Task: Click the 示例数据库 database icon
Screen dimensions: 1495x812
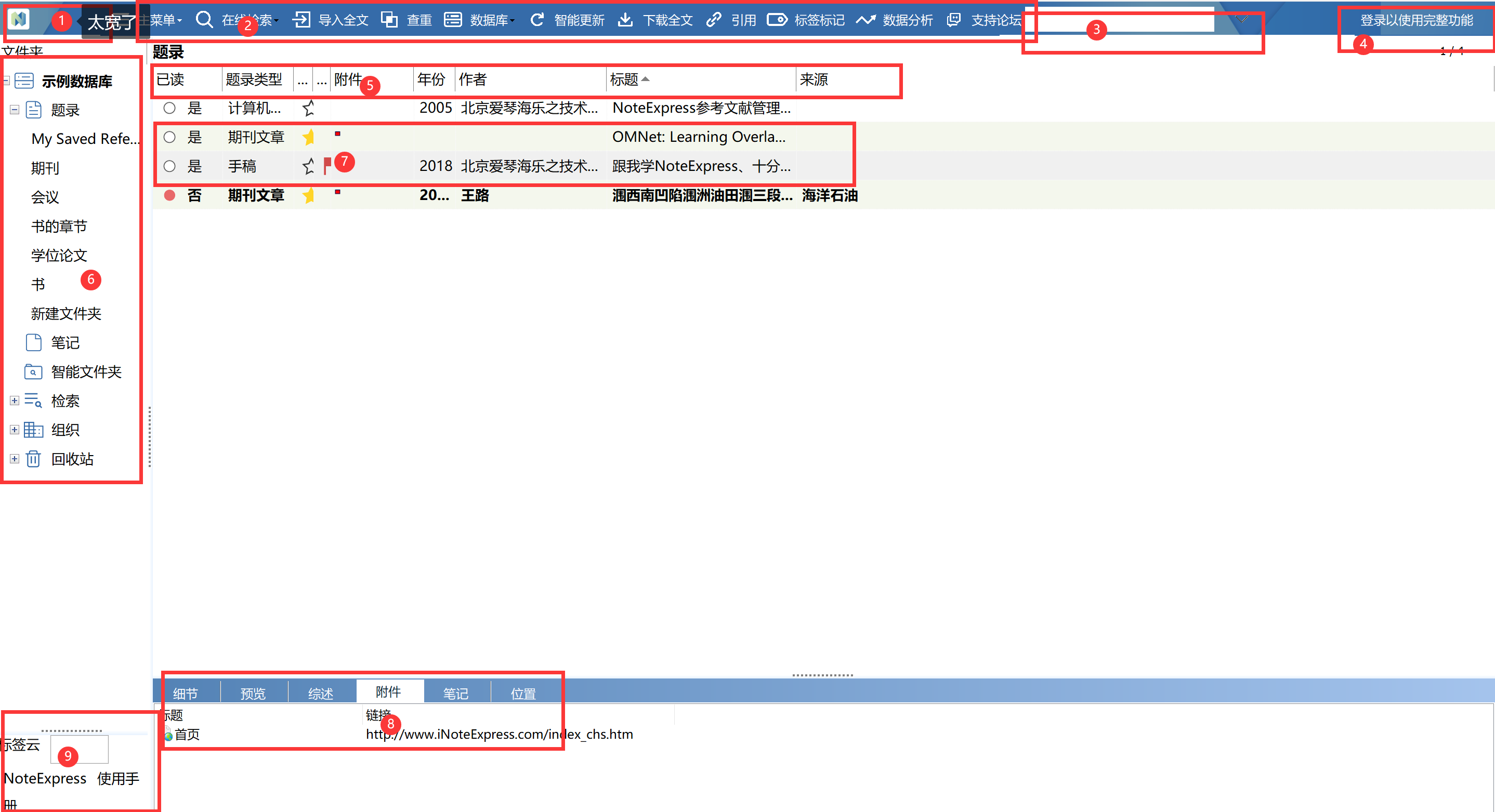Action: 24,81
